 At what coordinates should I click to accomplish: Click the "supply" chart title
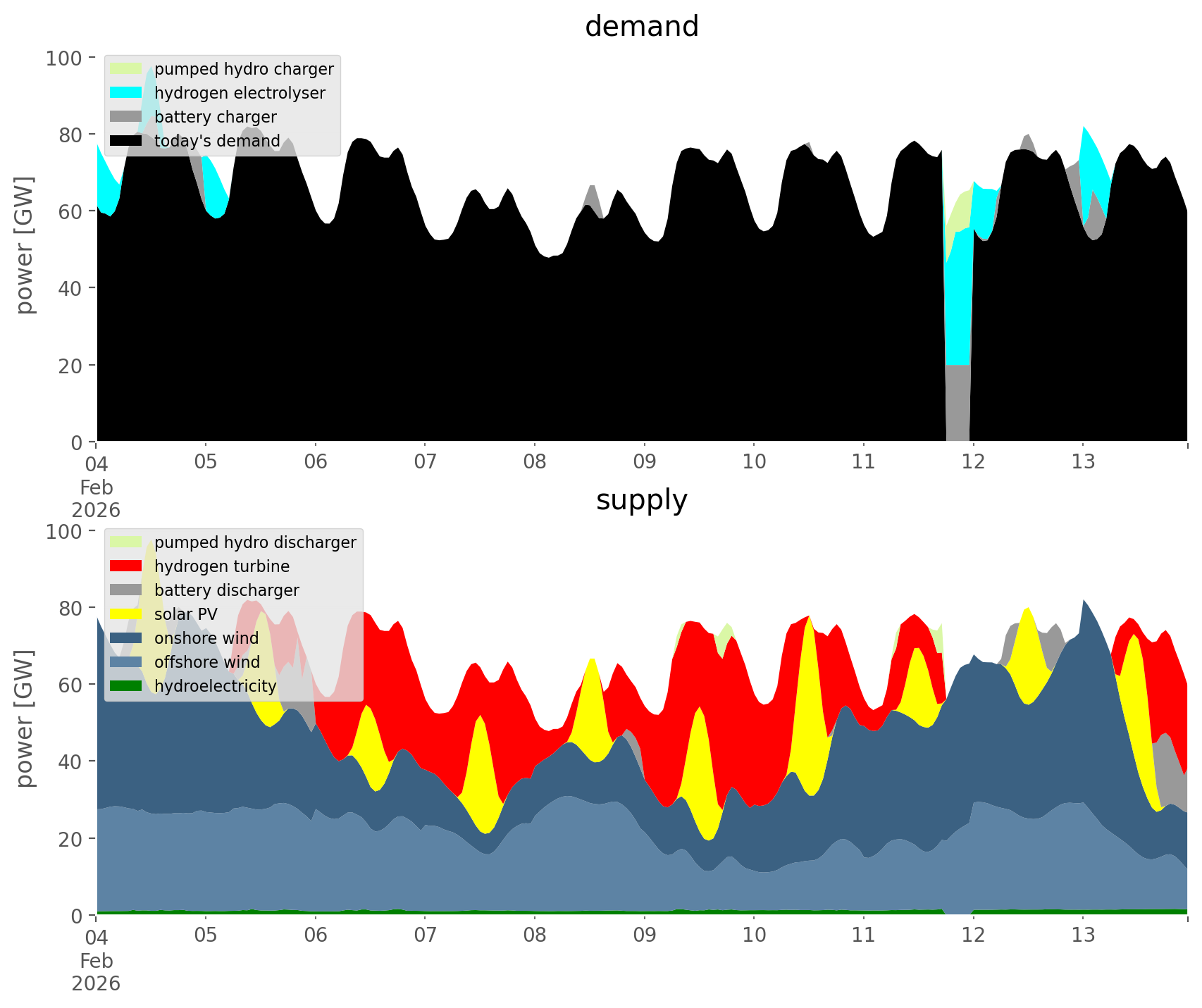641,500
